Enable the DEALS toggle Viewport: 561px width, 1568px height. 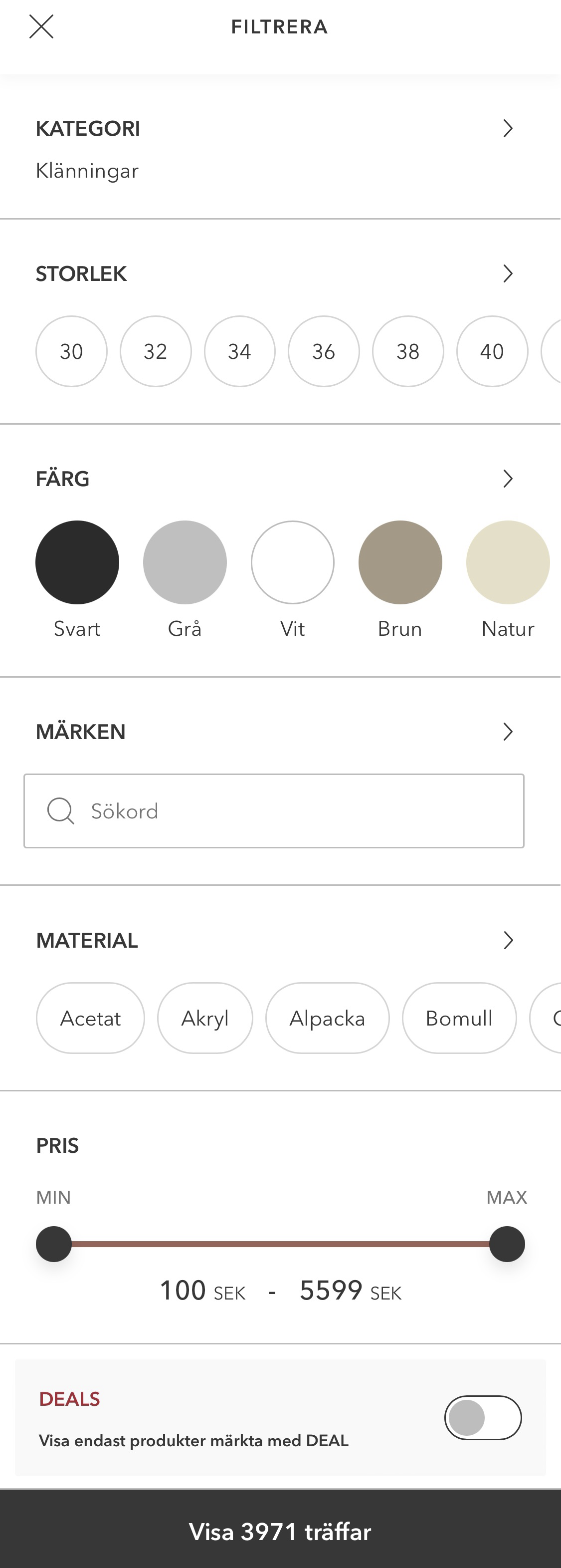[x=483, y=1418]
